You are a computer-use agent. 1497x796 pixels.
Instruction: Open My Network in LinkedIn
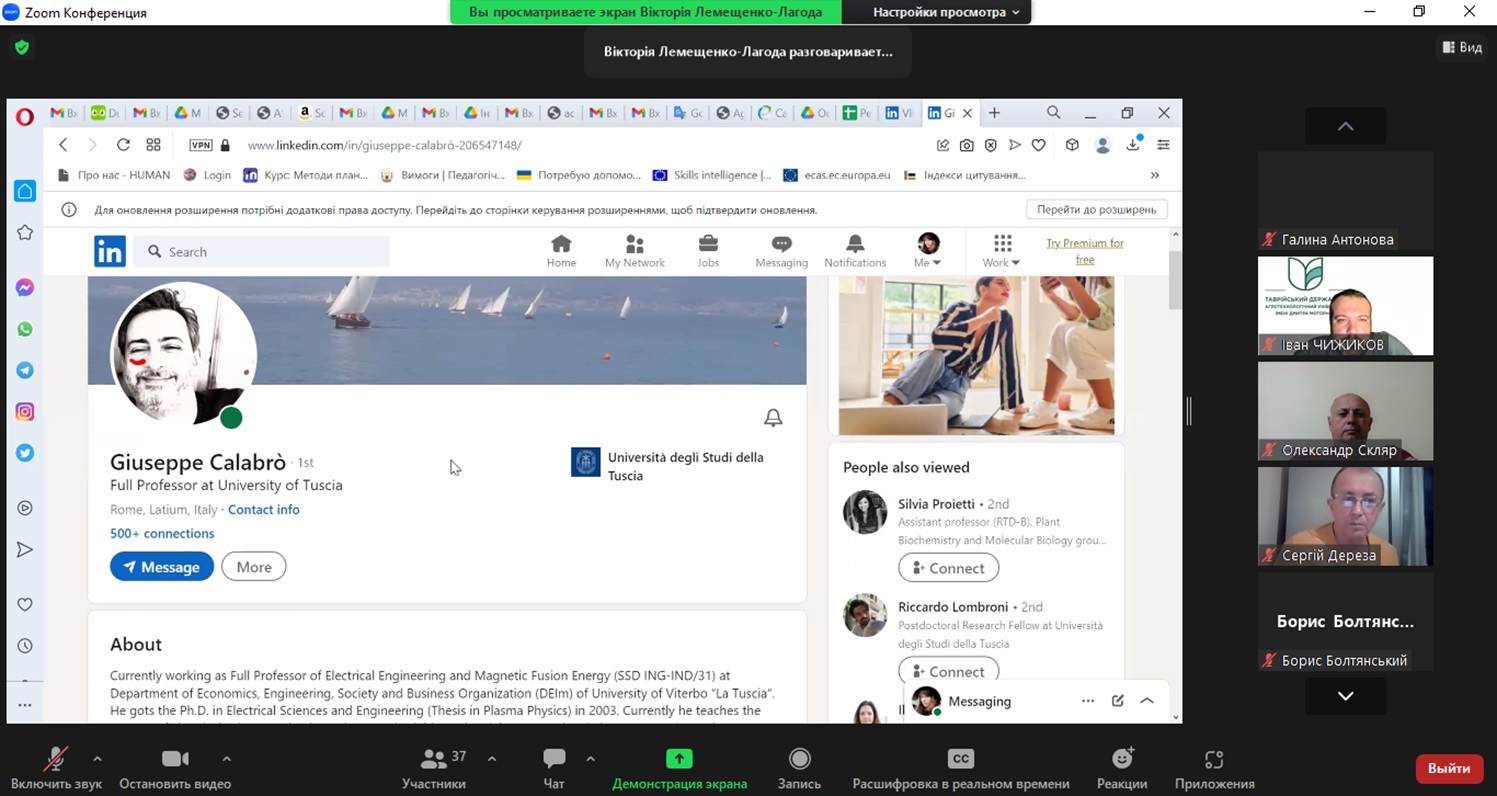pos(634,251)
